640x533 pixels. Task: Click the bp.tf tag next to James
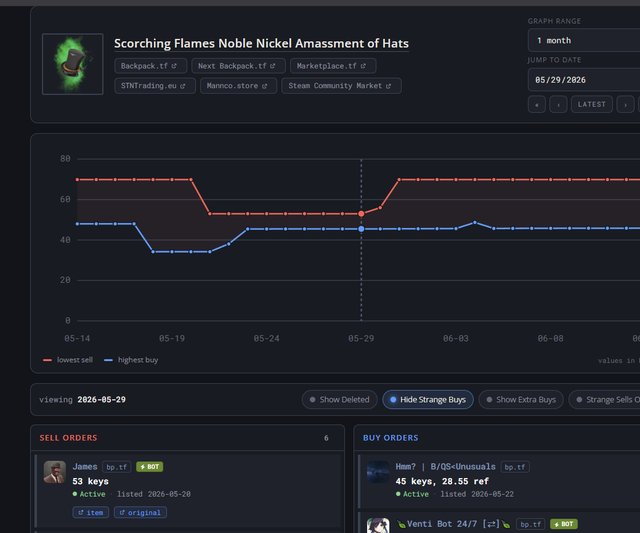[116, 467]
